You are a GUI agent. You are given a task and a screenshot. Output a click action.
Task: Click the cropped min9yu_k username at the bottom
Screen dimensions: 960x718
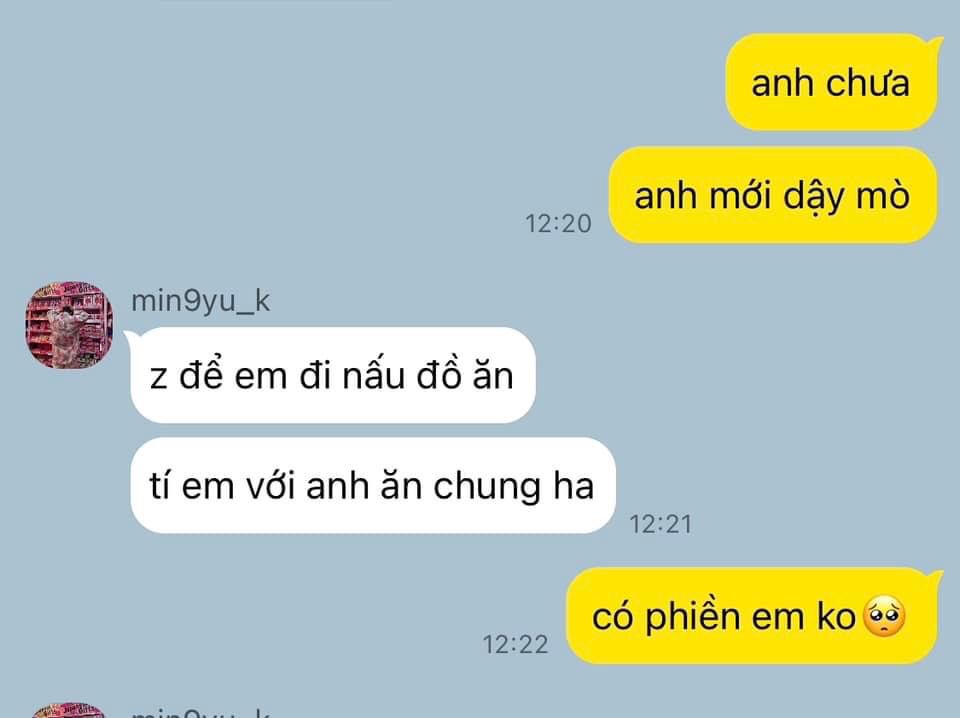(x=201, y=713)
